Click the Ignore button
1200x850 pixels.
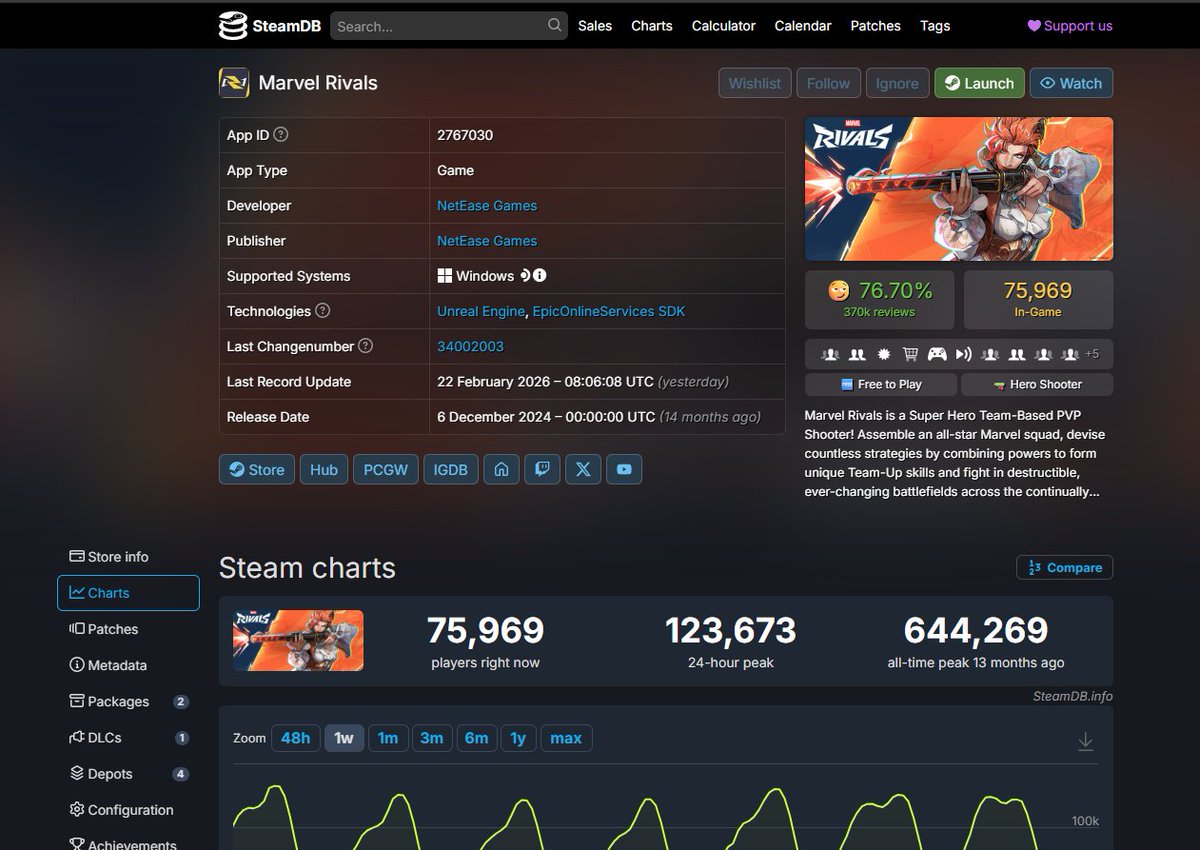point(897,83)
